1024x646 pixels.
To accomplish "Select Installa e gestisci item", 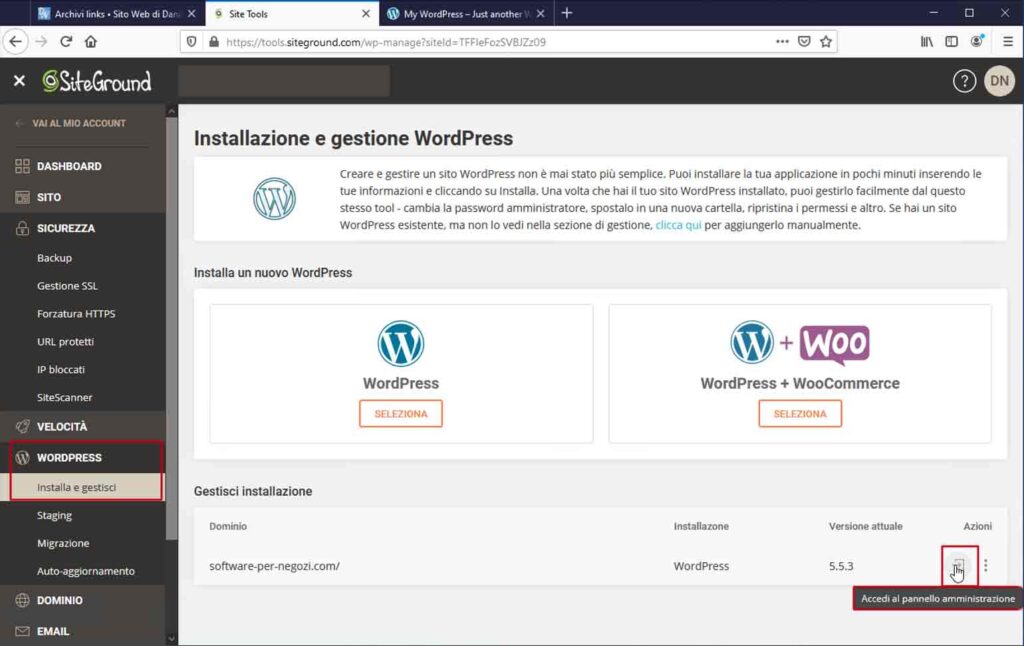I will [x=83, y=487].
